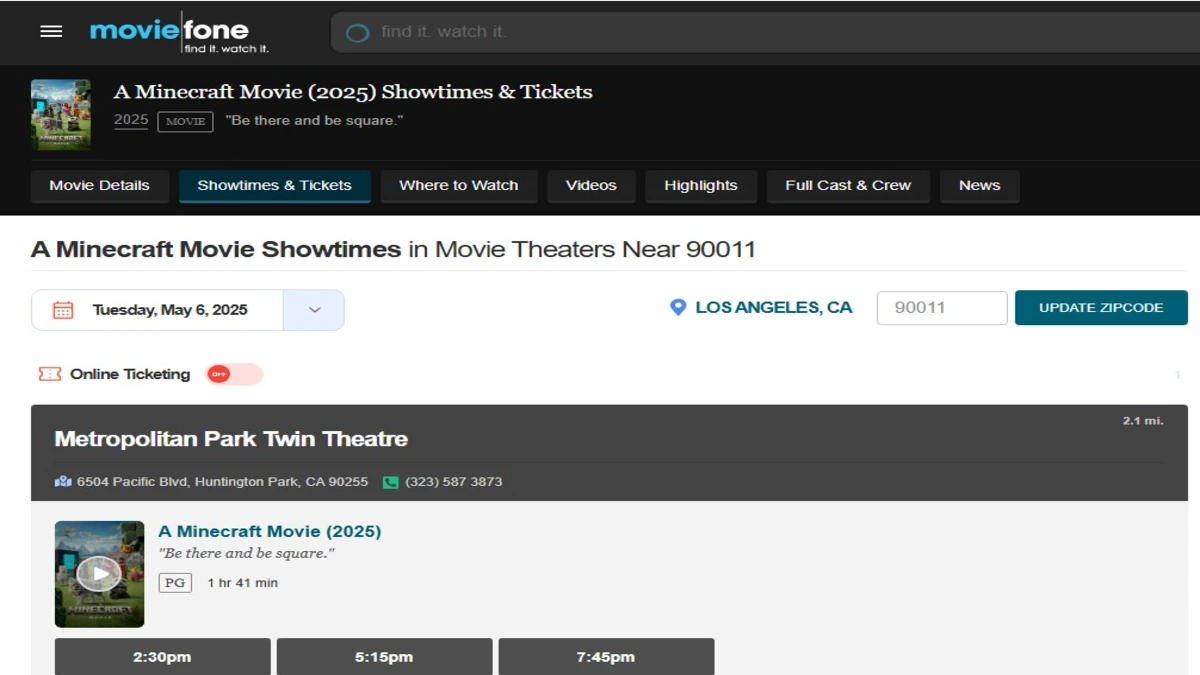Screen dimensions: 1200x675
Task: Click the MOVIE badge in the header
Action: pyautogui.click(x=185, y=121)
